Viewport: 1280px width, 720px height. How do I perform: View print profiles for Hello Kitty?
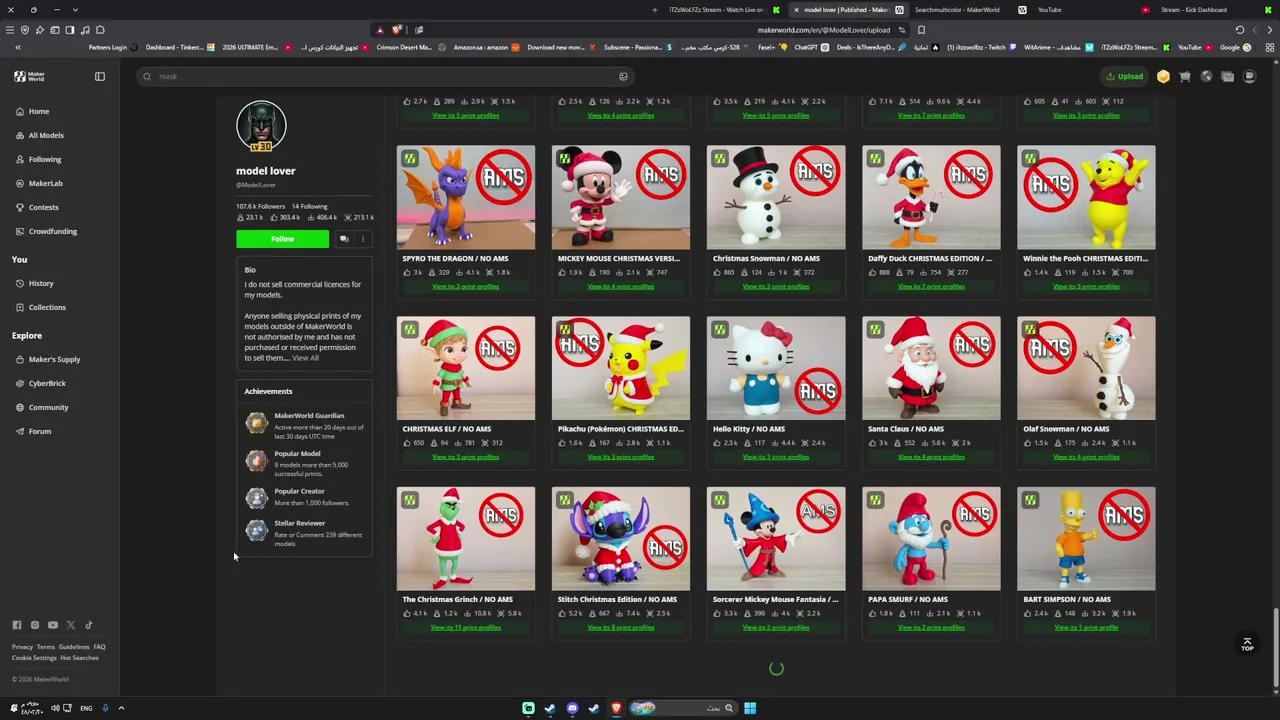coord(775,457)
